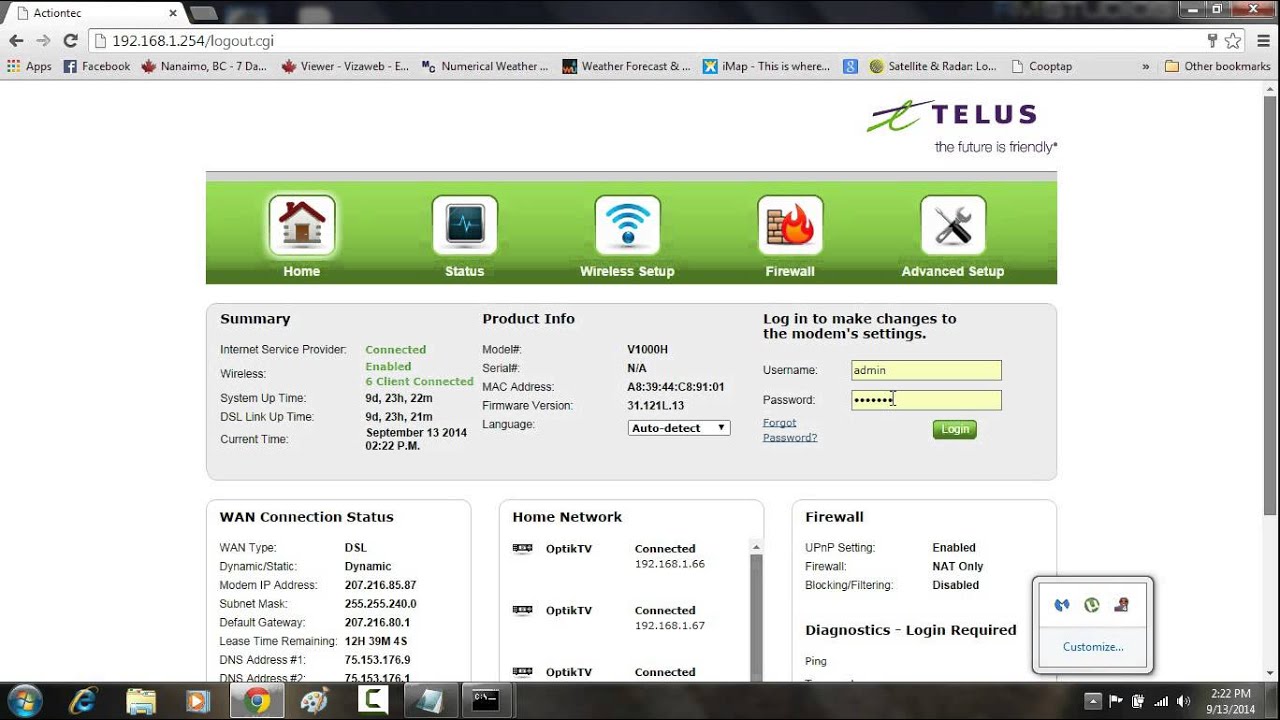Click the Action Center flag tray icon
The width and height of the screenshot is (1280, 720).
click(x=1116, y=701)
